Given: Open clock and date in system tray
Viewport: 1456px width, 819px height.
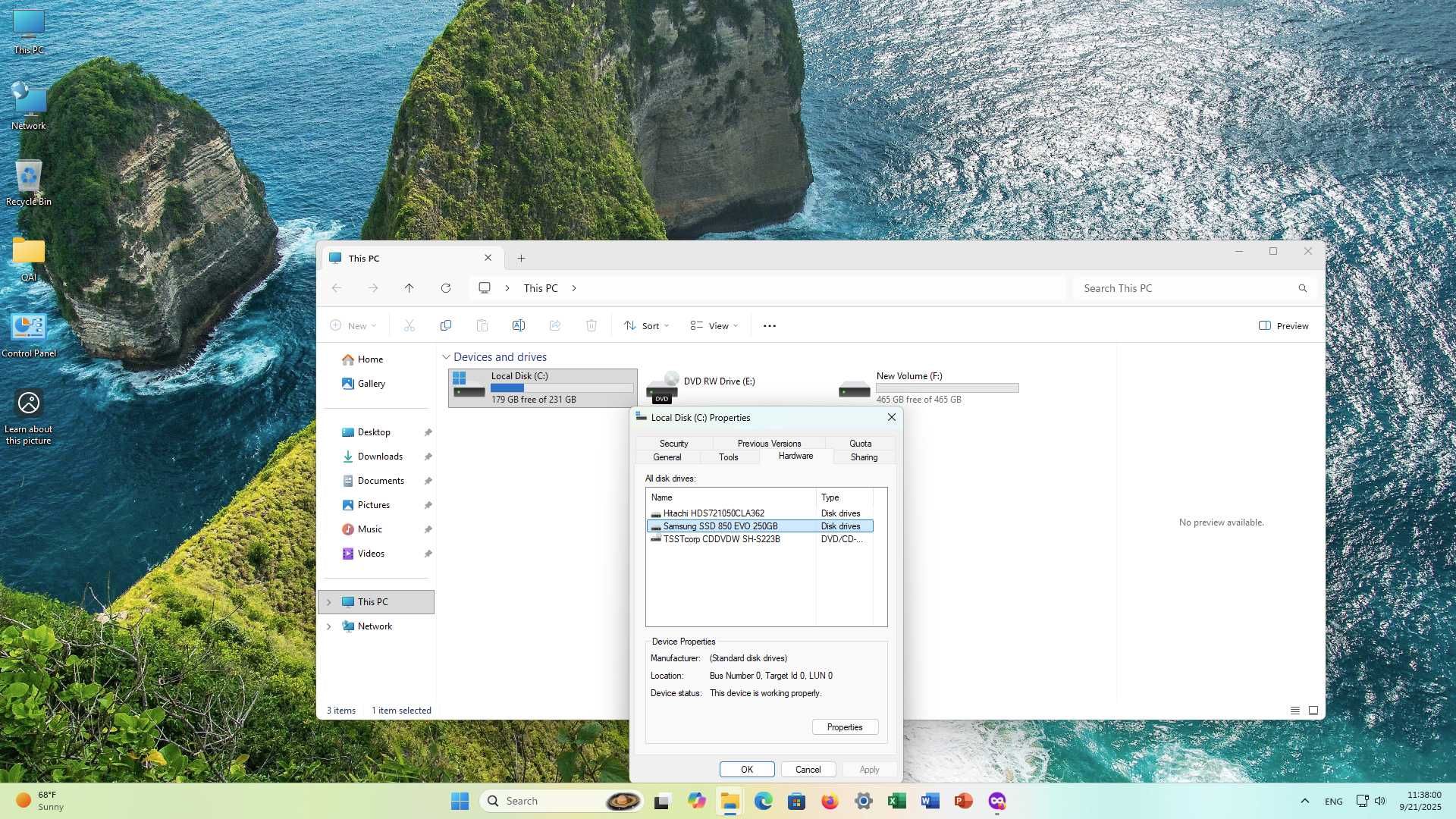Looking at the screenshot, I should pyautogui.click(x=1420, y=801).
